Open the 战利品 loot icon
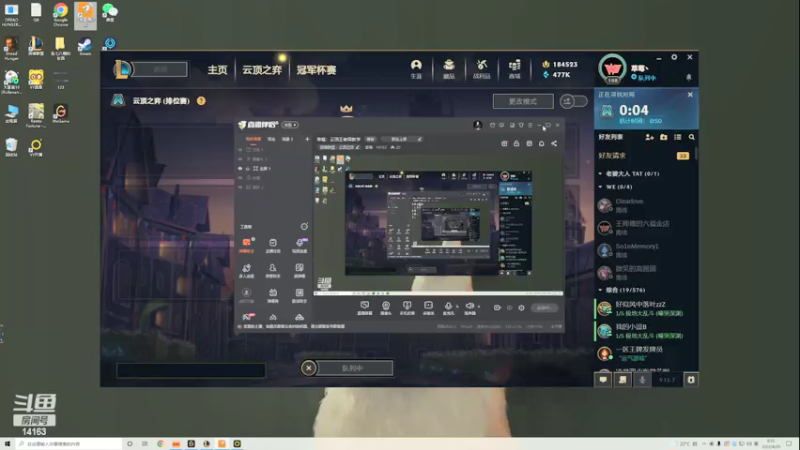Viewport: 800px width, 450px height. 481,69
